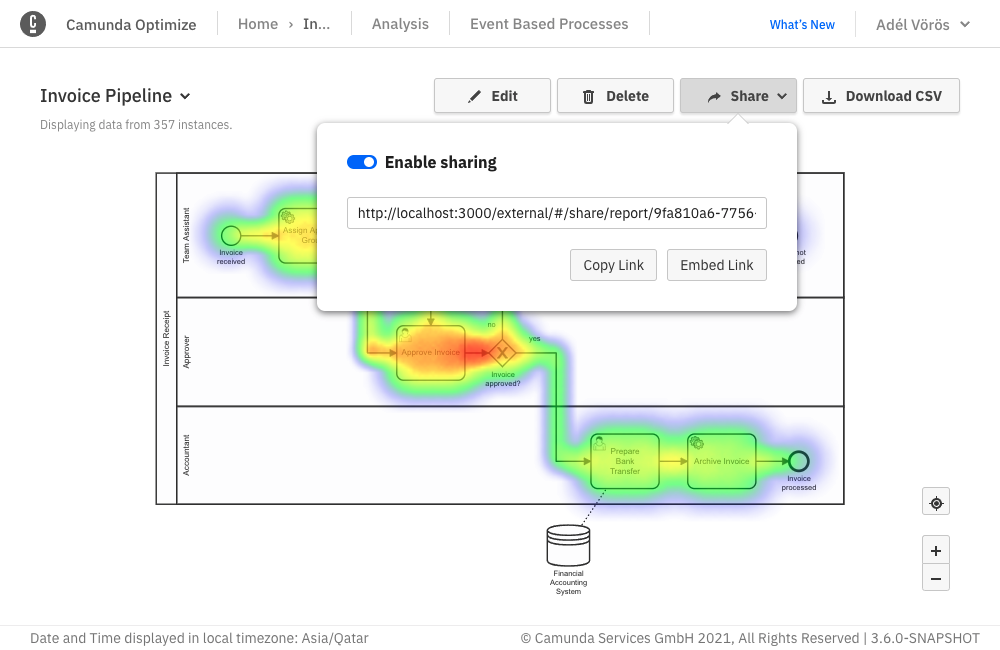Click the trash icon to delete the report
Image resolution: width=1000 pixels, height=650 pixels.
click(x=590, y=96)
